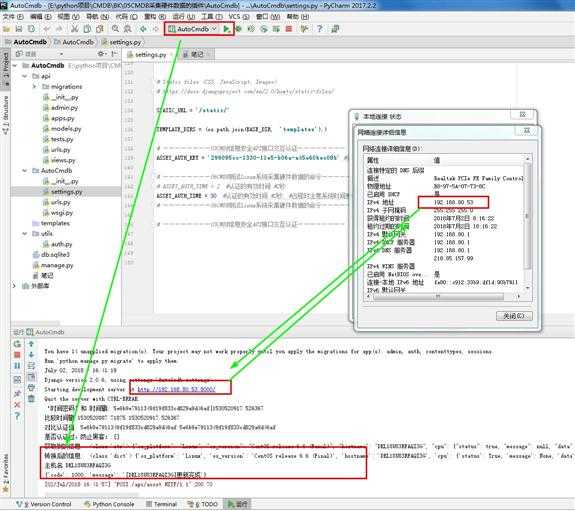Open the Edit menu
Image resolution: width=575 pixels, height=511 pixels.
click(x=40, y=17)
